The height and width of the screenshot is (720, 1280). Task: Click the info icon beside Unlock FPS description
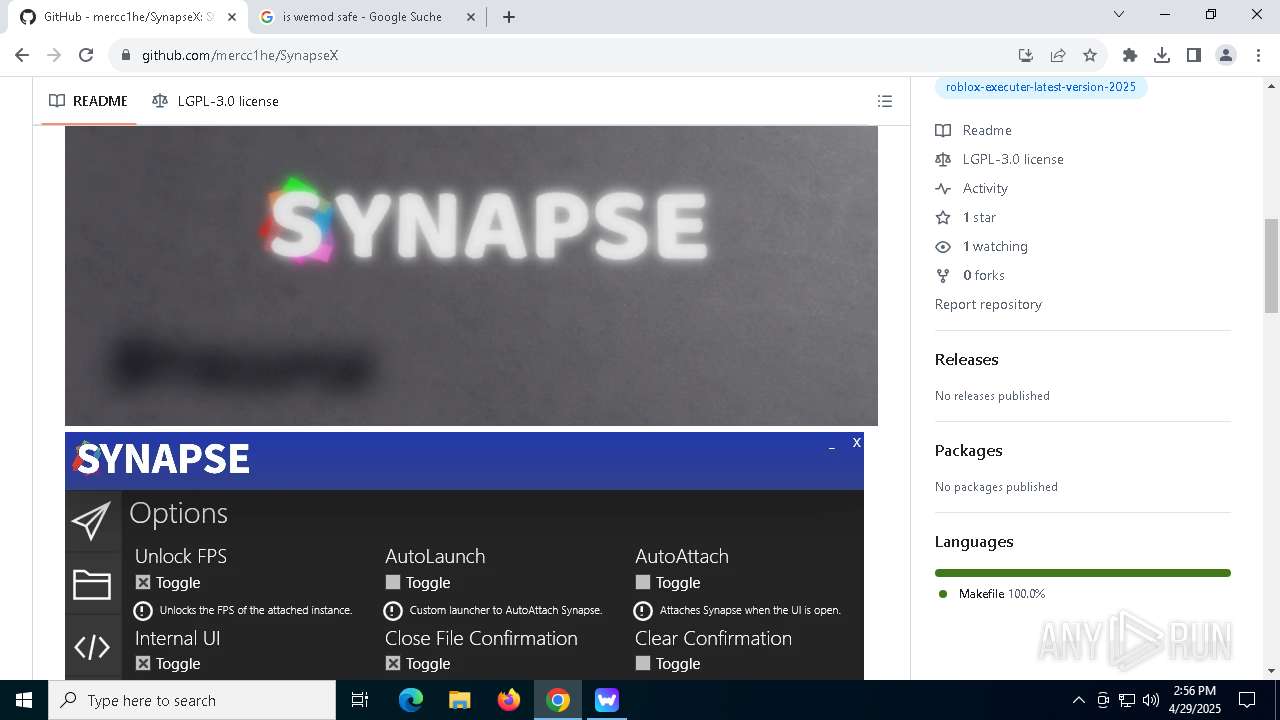[143, 610]
